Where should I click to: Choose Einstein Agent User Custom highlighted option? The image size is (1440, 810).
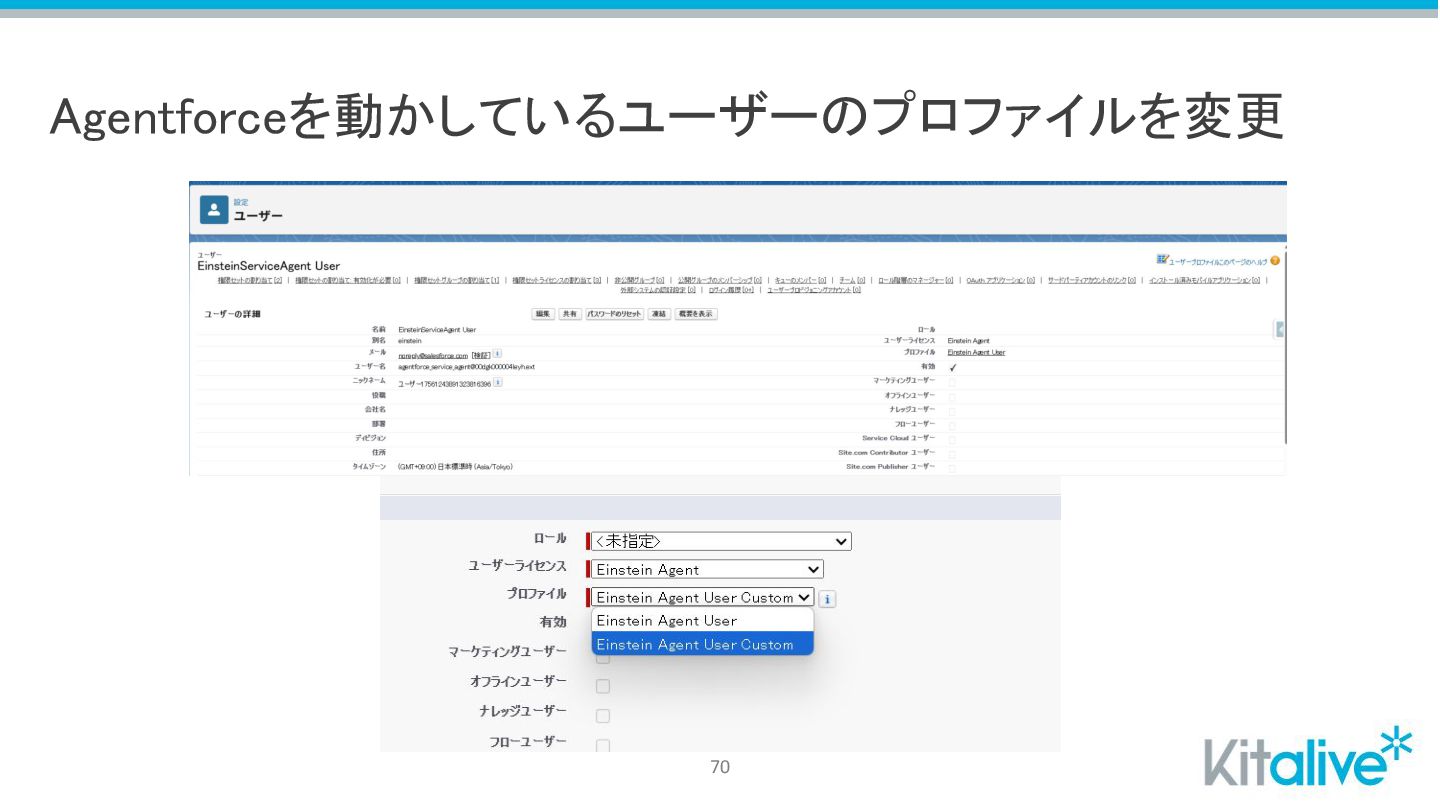click(702, 644)
